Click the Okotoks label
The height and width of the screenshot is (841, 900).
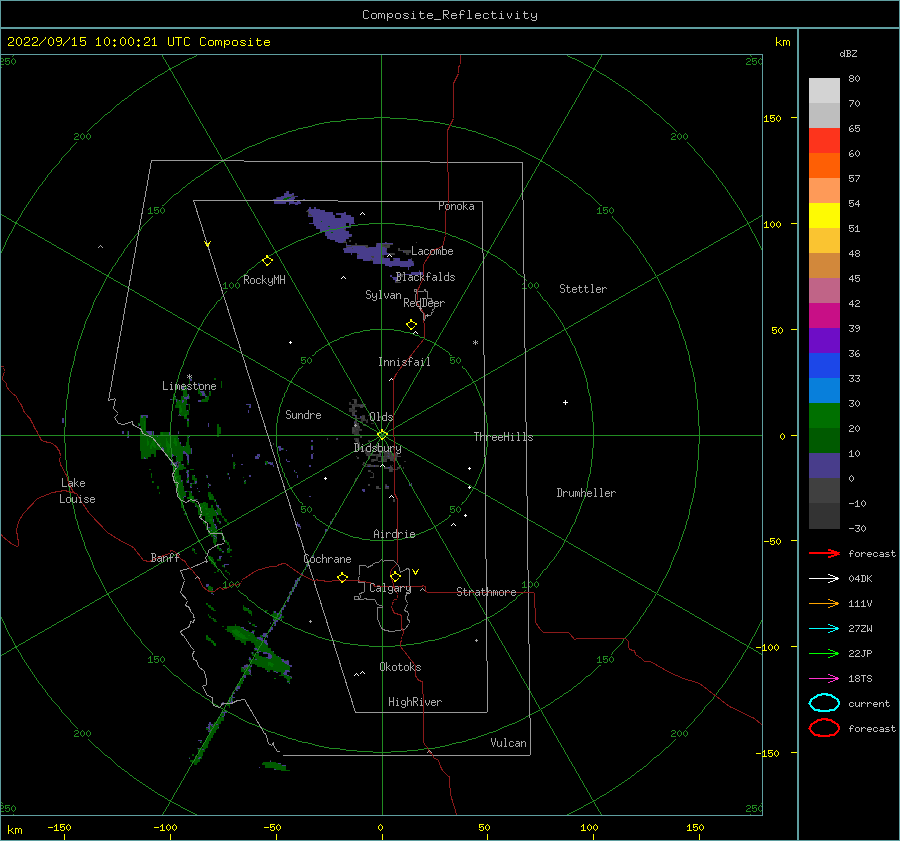(x=400, y=666)
